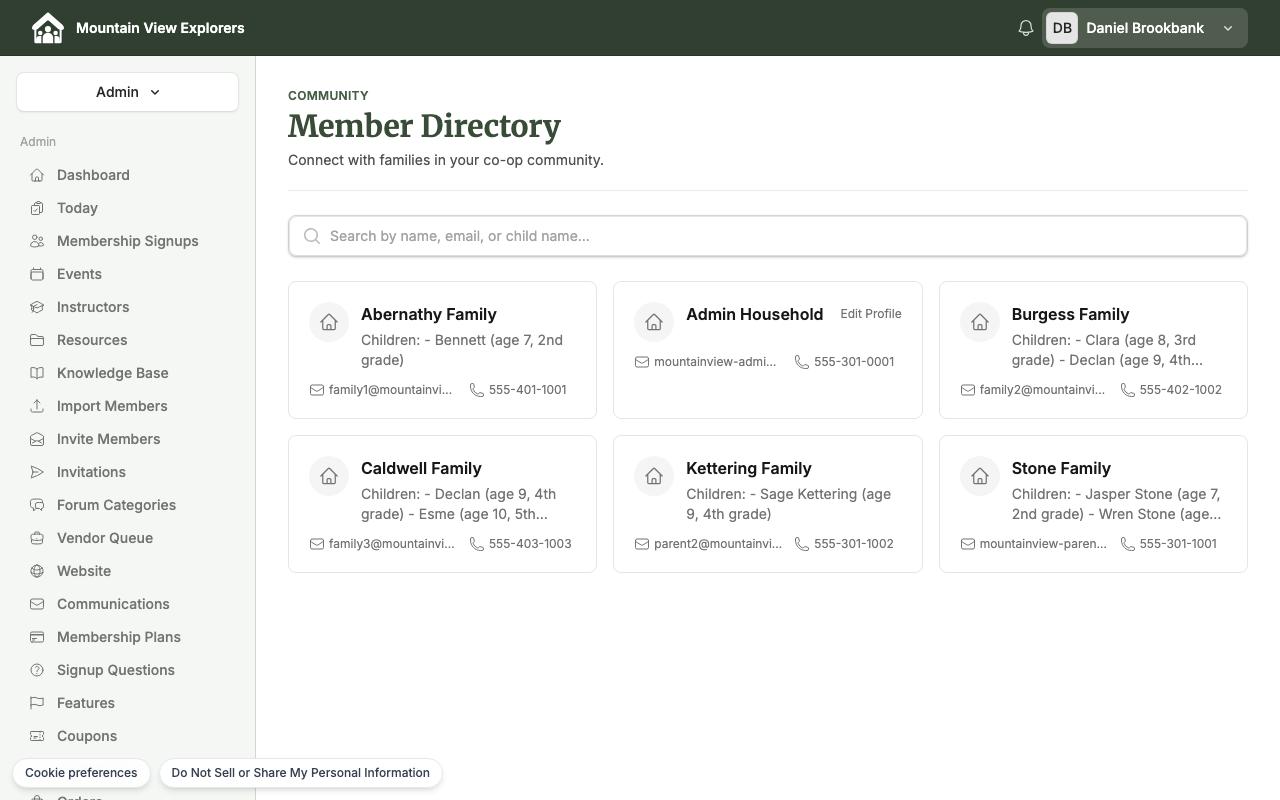Click the Vendor Queue icon
Viewport: 1280px width, 800px height.
(37, 538)
